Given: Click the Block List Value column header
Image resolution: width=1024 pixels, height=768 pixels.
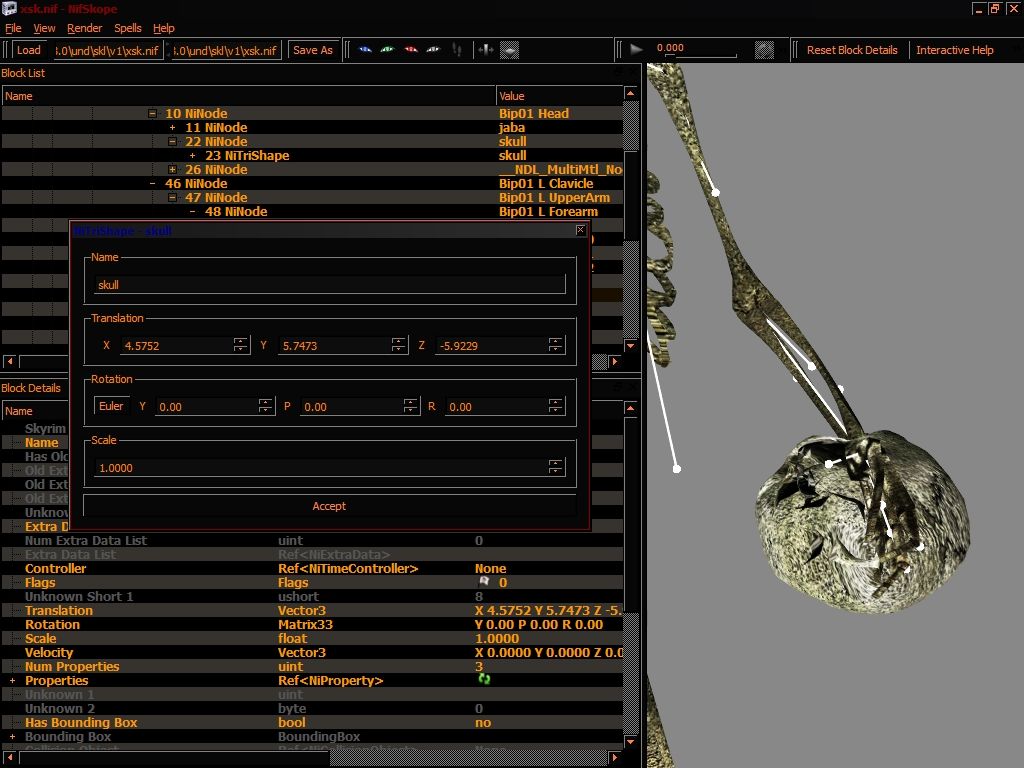Looking at the screenshot, I should [x=560, y=96].
